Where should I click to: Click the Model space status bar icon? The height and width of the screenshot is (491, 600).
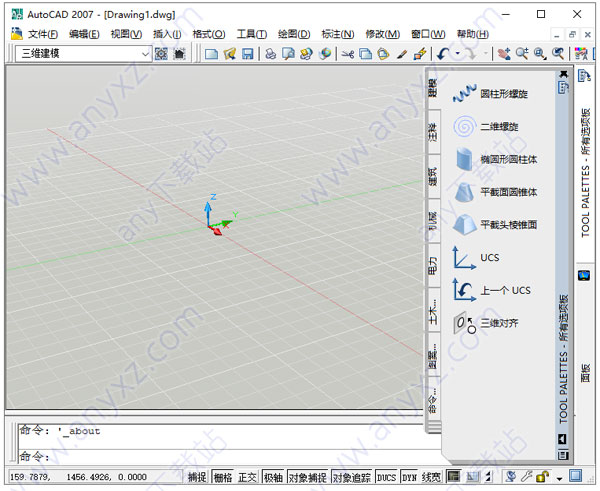tap(453, 476)
